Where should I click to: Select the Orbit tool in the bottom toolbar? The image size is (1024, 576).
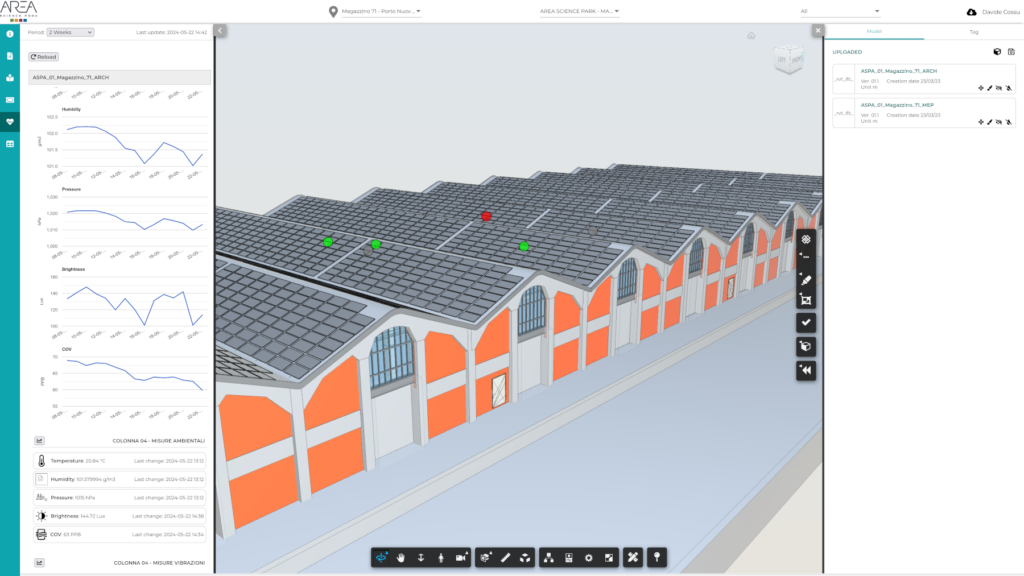click(383, 558)
